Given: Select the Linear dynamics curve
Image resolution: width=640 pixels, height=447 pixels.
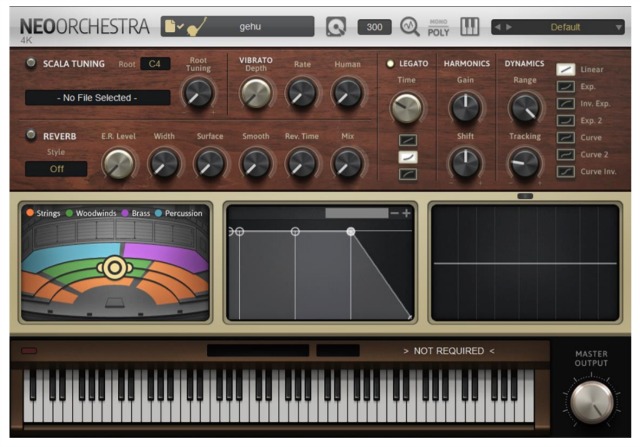Looking at the screenshot, I should (x=566, y=69).
